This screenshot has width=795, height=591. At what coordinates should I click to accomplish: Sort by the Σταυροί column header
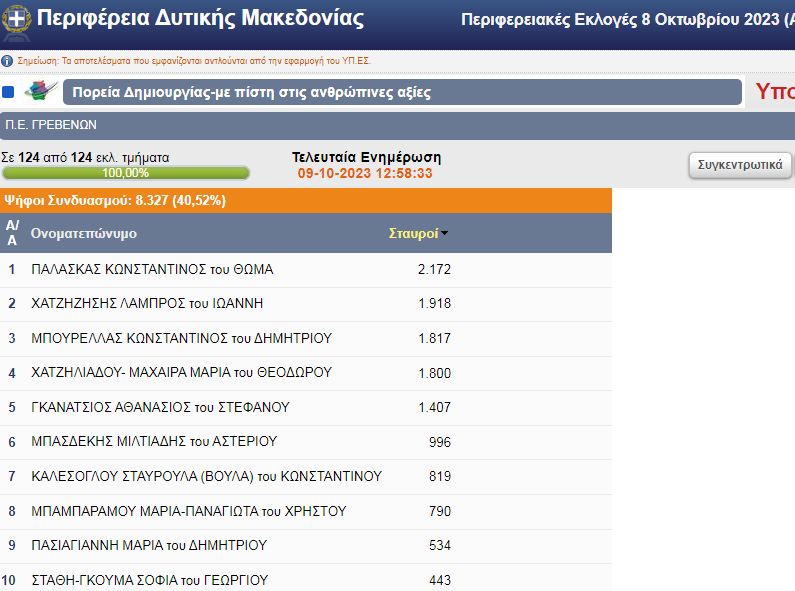pos(413,233)
